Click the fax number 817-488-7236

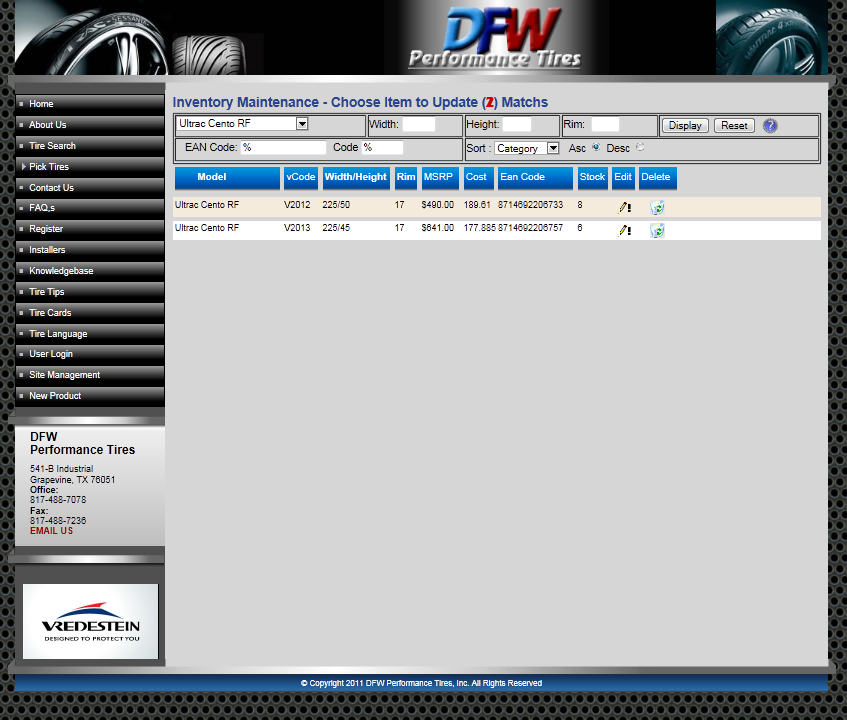58,521
